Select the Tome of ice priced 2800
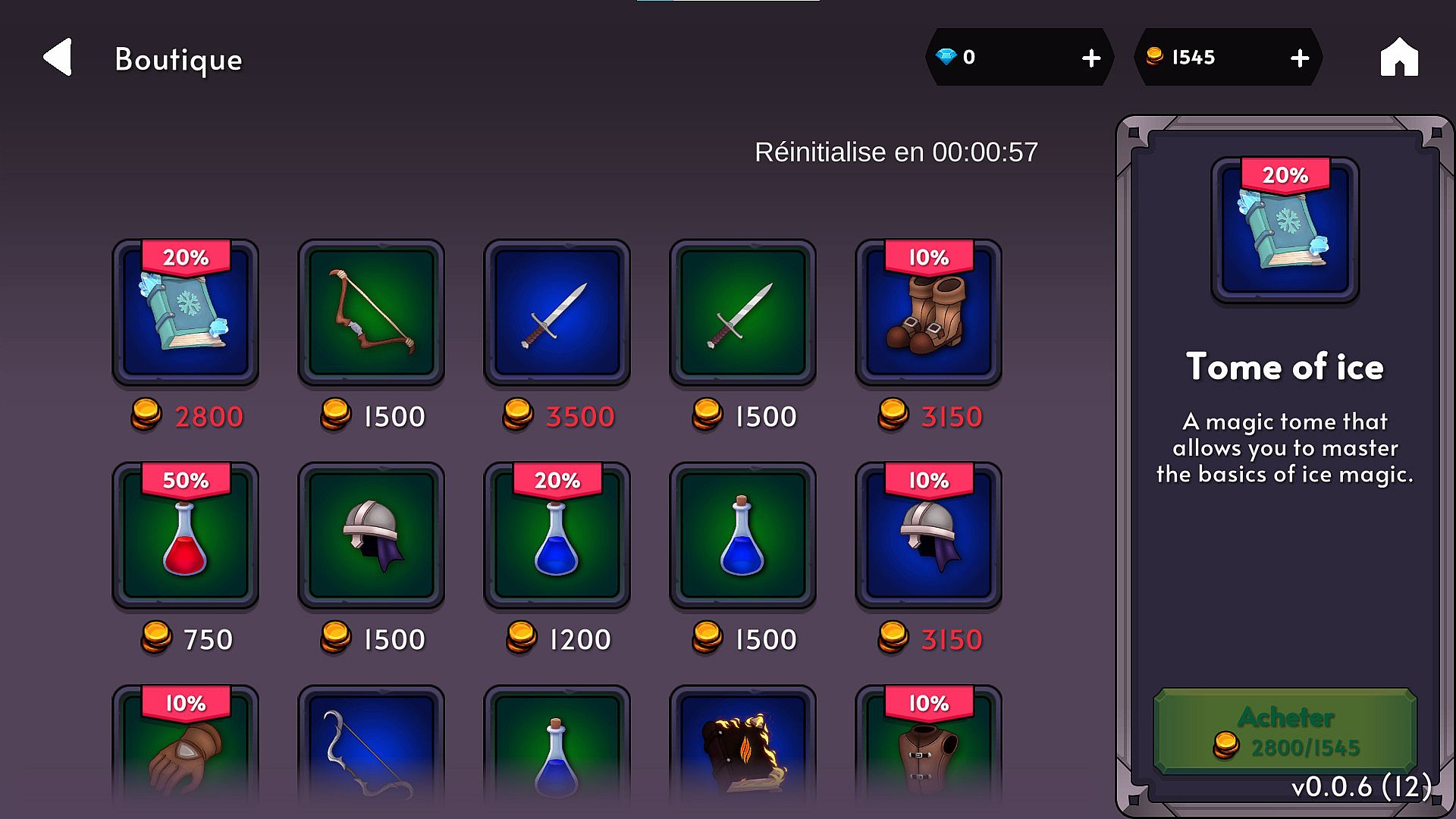 point(186,312)
